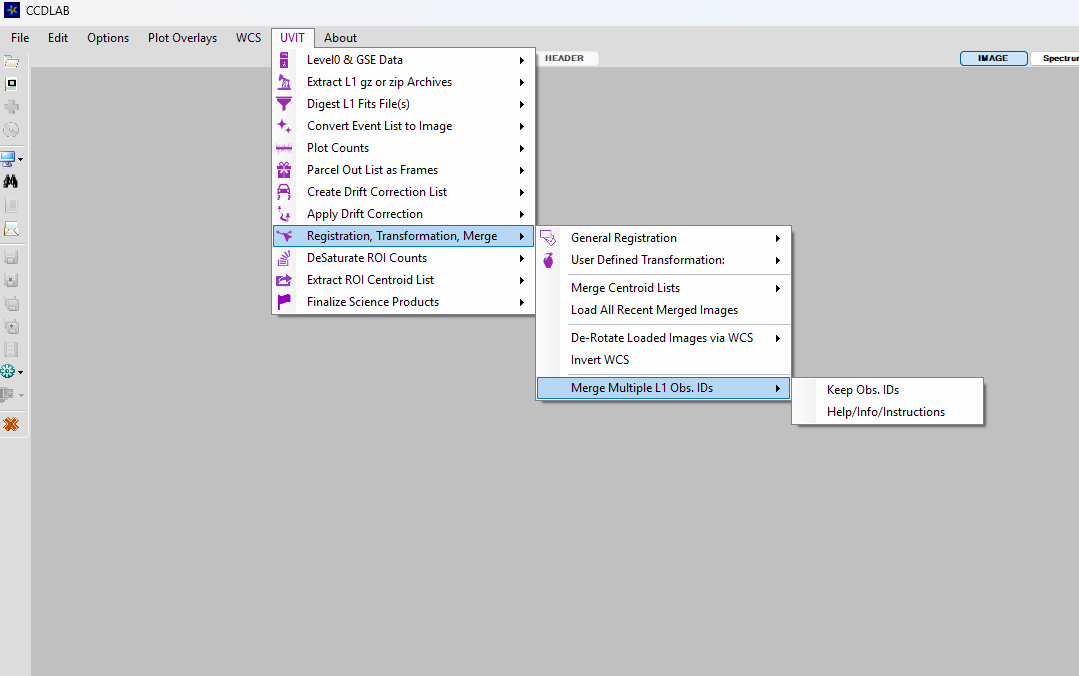Viewport: 1079px width, 676px height.
Task: Select Apply Drift Correction menu item
Action: (x=403, y=214)
